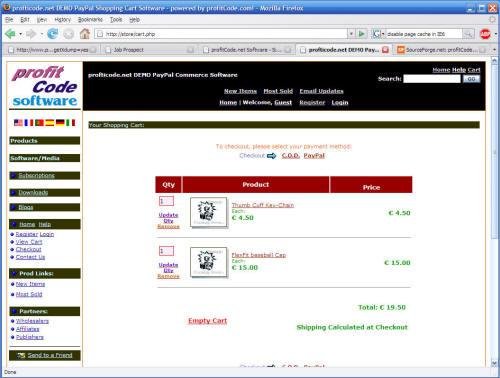Click the Forward arrow button
The width and height of the screenshot is (500, 378).
[x=31, y=34]
